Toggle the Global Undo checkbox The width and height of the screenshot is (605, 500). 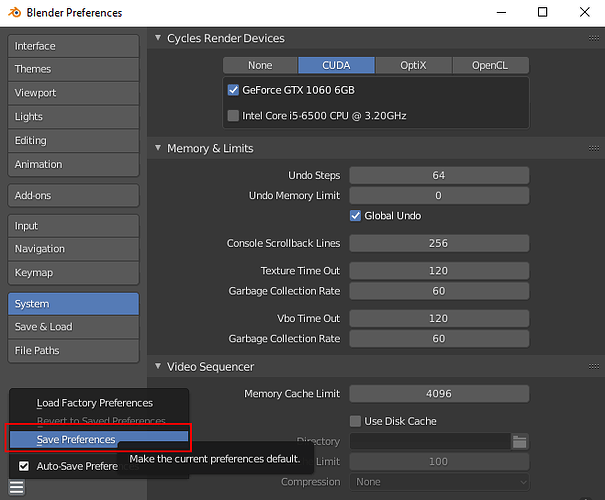point(355,216)
